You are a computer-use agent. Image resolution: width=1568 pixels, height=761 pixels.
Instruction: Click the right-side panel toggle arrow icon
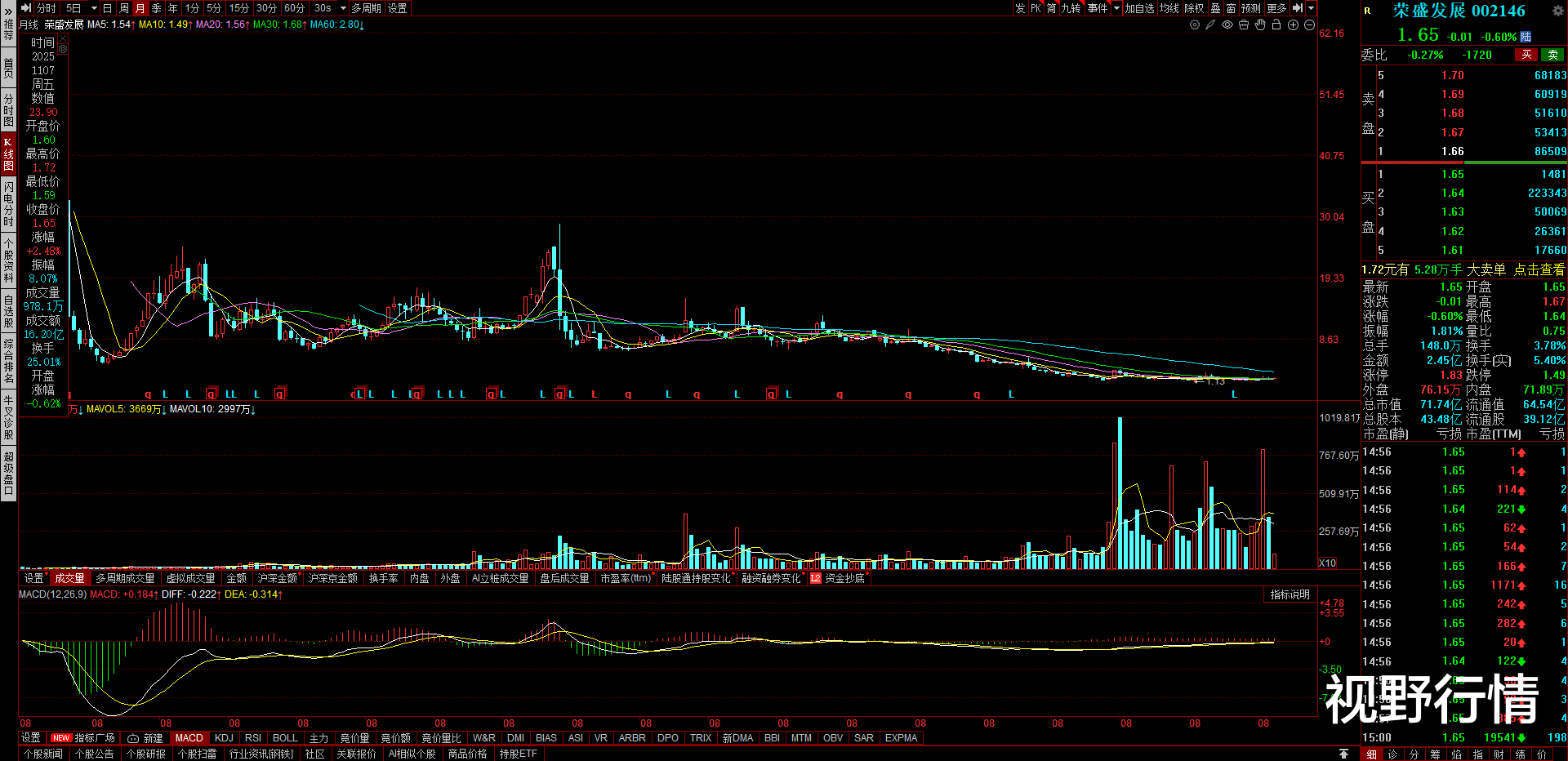(x=1298, y=8)
